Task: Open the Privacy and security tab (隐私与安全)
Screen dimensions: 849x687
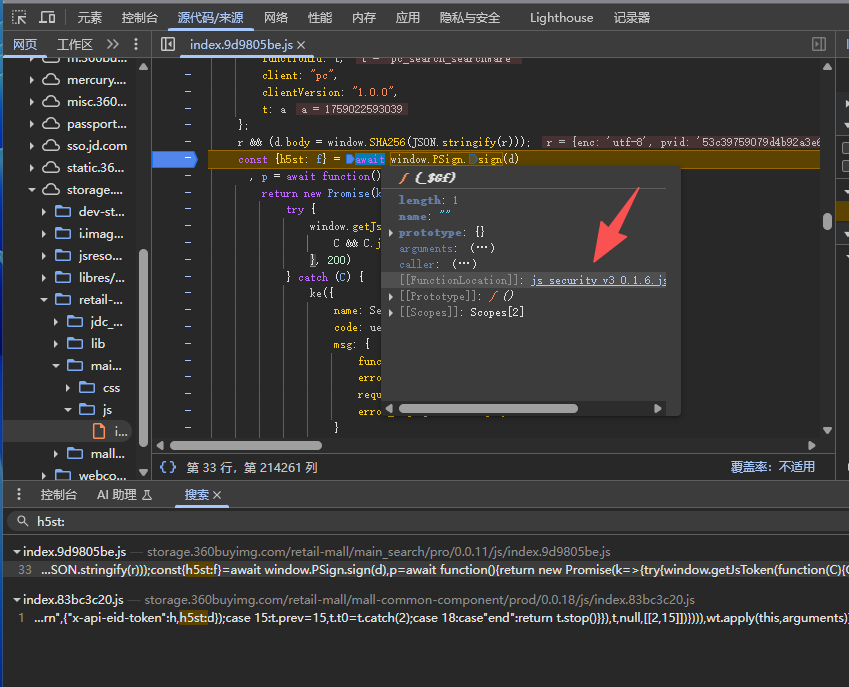Action: [470, 18]
